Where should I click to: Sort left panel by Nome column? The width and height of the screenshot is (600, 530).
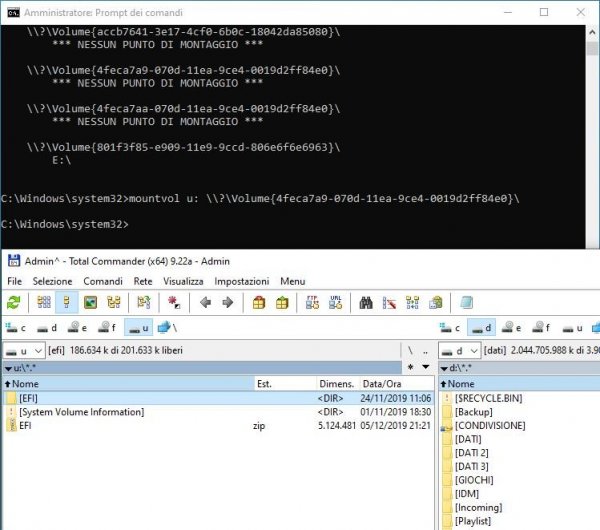129,384
